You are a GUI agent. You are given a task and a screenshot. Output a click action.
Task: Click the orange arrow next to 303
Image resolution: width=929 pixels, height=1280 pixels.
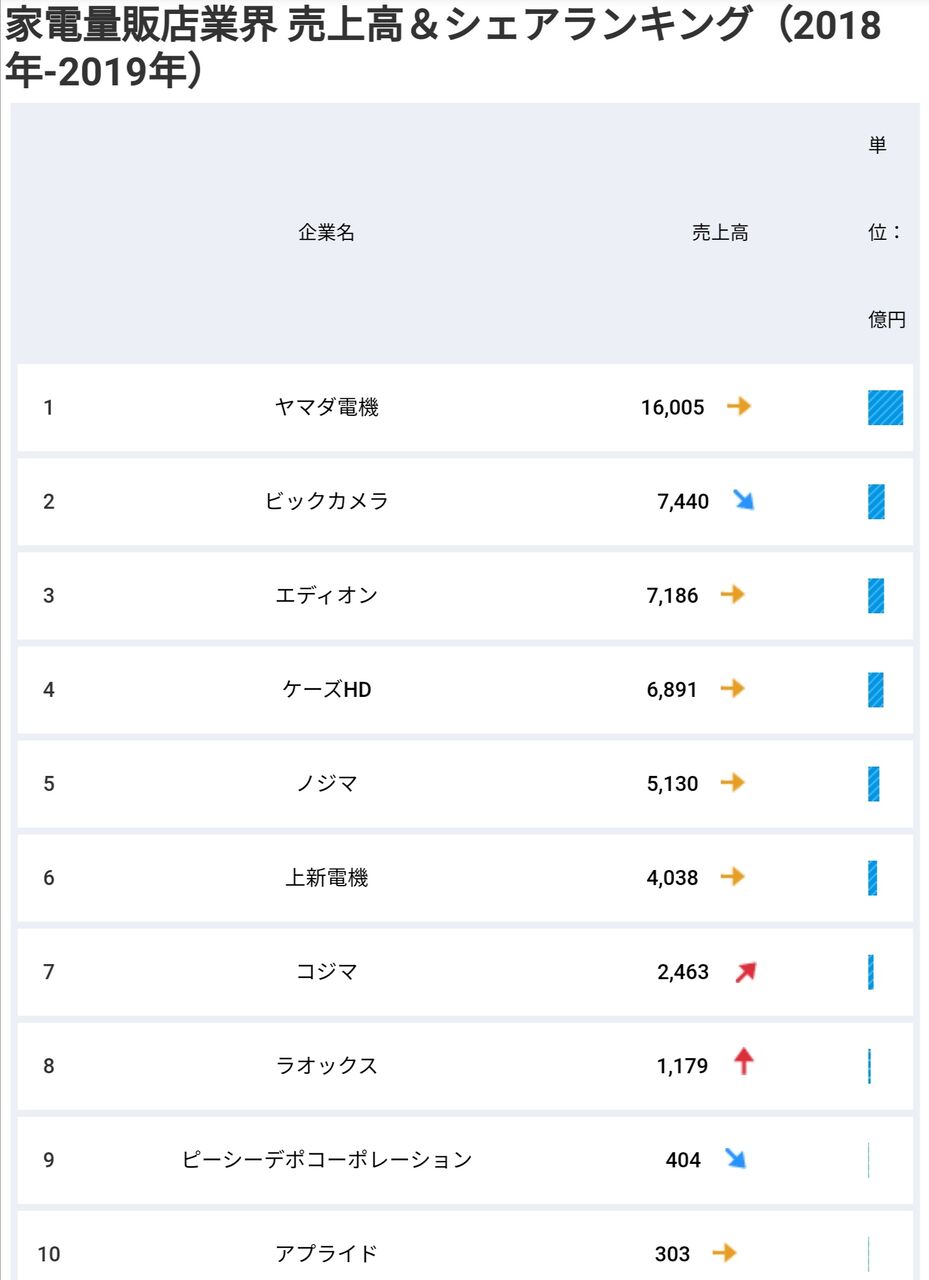point(724,1253)
